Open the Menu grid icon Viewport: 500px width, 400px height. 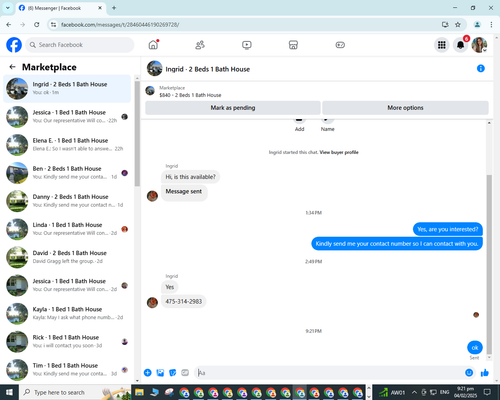442,45
